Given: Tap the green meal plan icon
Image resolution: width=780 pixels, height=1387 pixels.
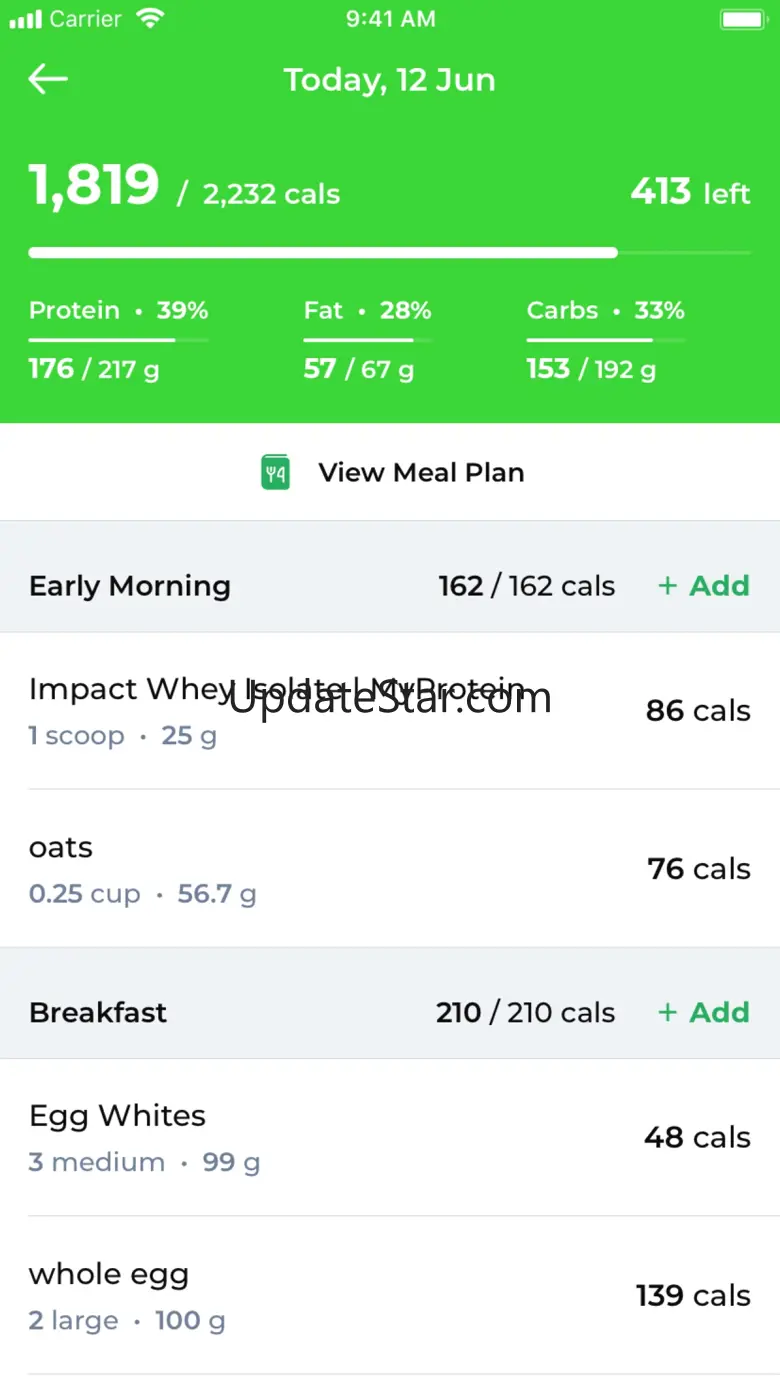Looking at the screenshot, I should 275,473.
